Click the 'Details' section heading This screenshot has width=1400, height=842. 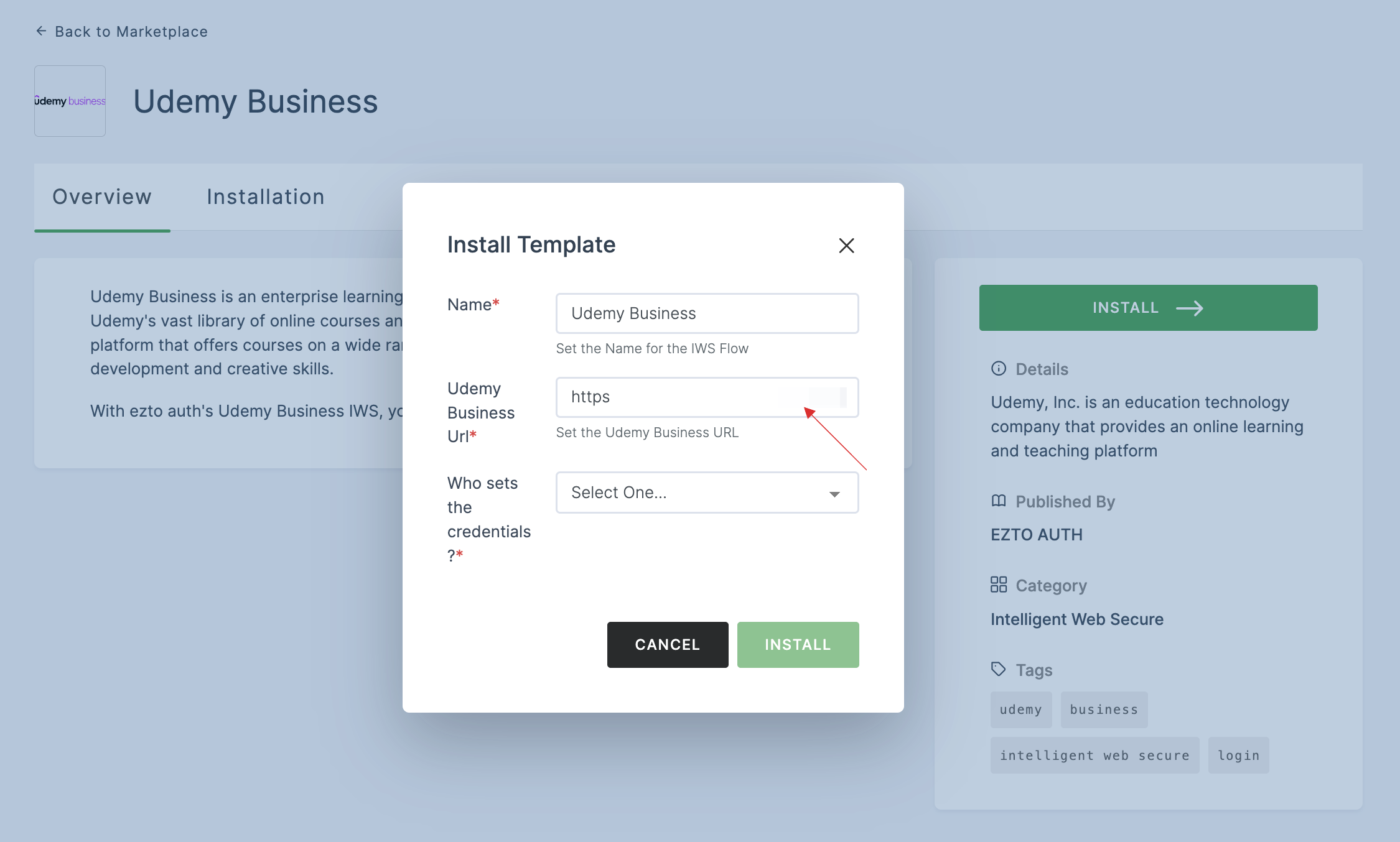[1042, 369]
